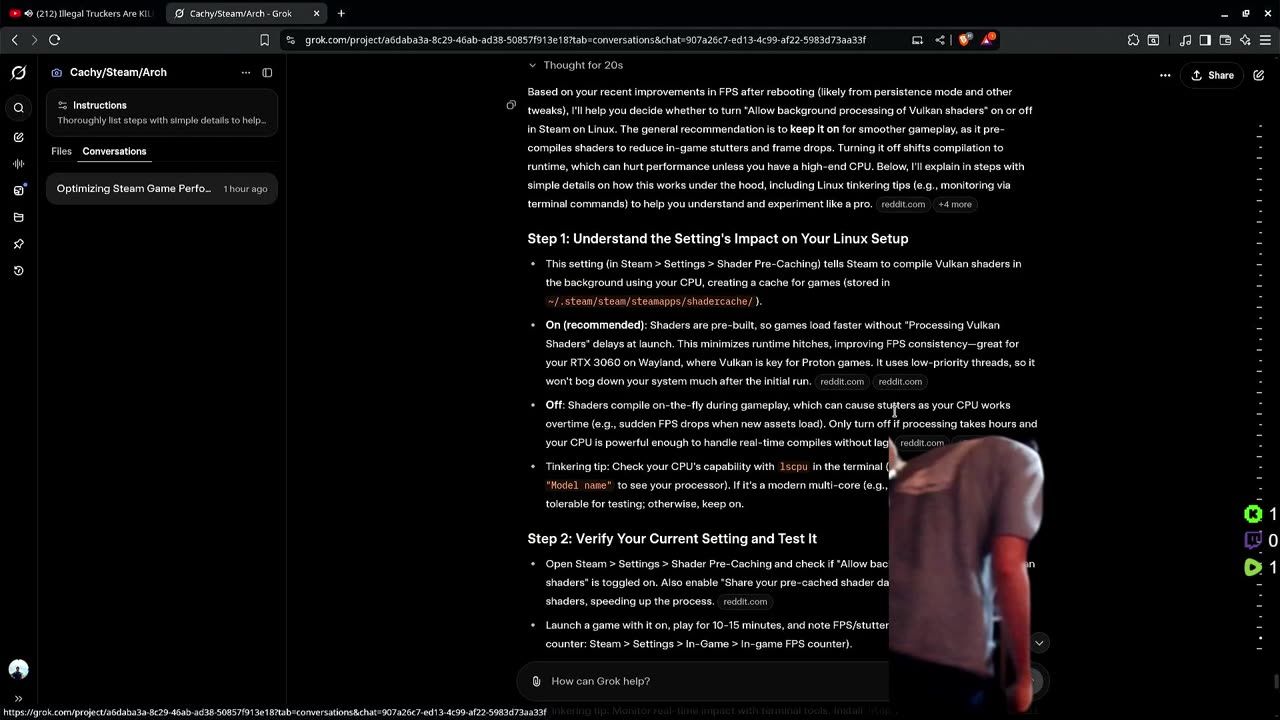Click the '~/.steam/steam/steamapps/shadercache/' code path
The image size is (1280, 720).
650,301
